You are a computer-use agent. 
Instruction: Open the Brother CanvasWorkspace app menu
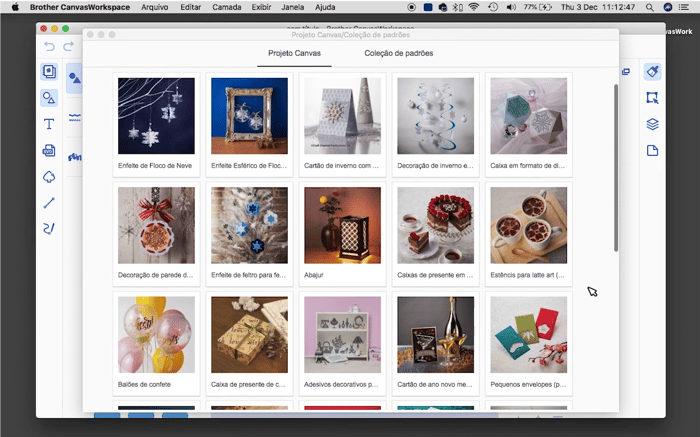point(80,7)
